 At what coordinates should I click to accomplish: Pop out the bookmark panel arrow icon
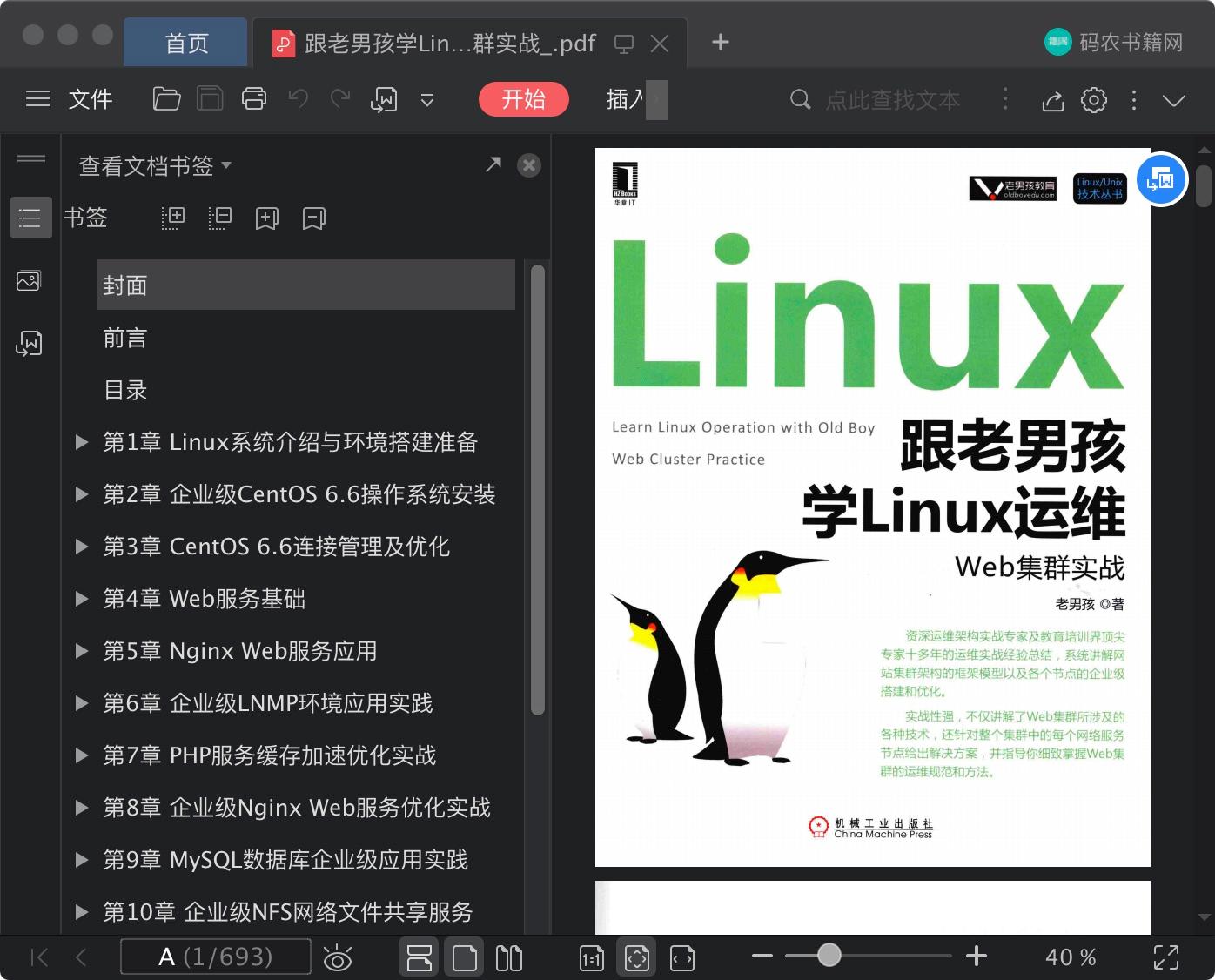coord(493,164)
